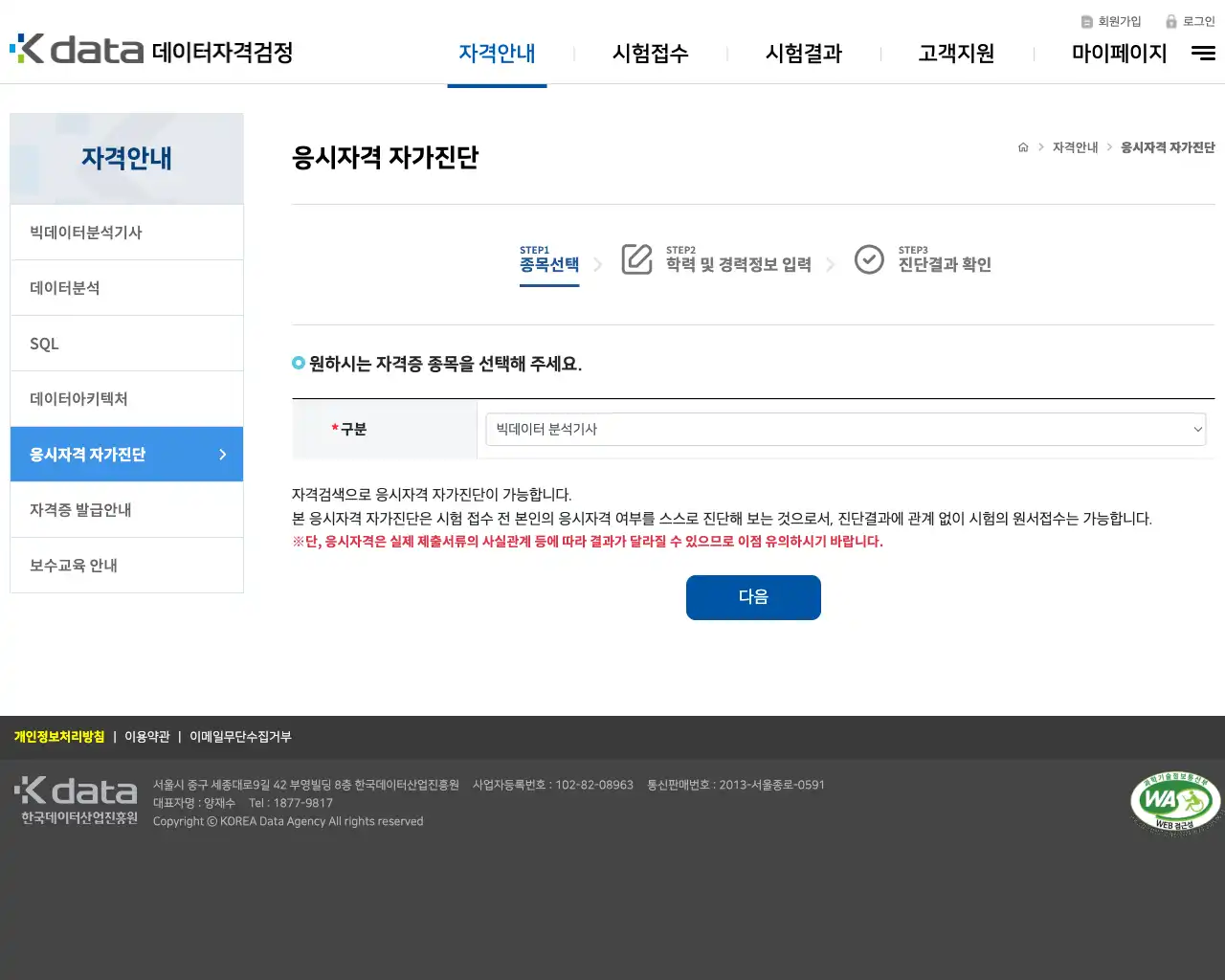The width and height of the screenshot is (1225, 980).
Task: Open the 마이페이지 menu
Action: coord(1118,54)
